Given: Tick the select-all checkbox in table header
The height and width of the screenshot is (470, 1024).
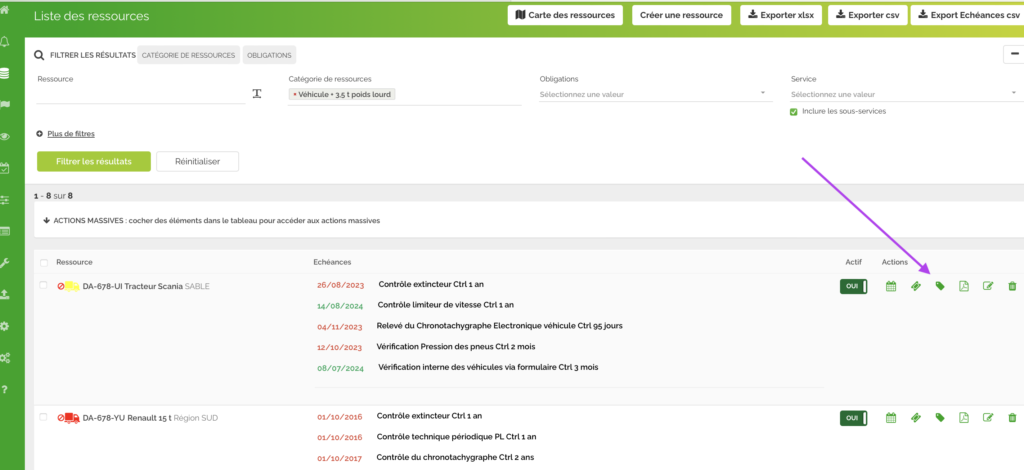Looking at the screenshot, I should pyautogui.click(x=43, y=262).
